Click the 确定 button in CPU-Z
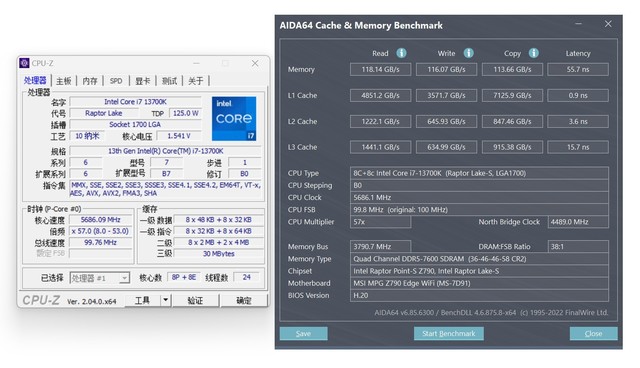This screenshot has width=640, height=368. click(x=244, y=300)
